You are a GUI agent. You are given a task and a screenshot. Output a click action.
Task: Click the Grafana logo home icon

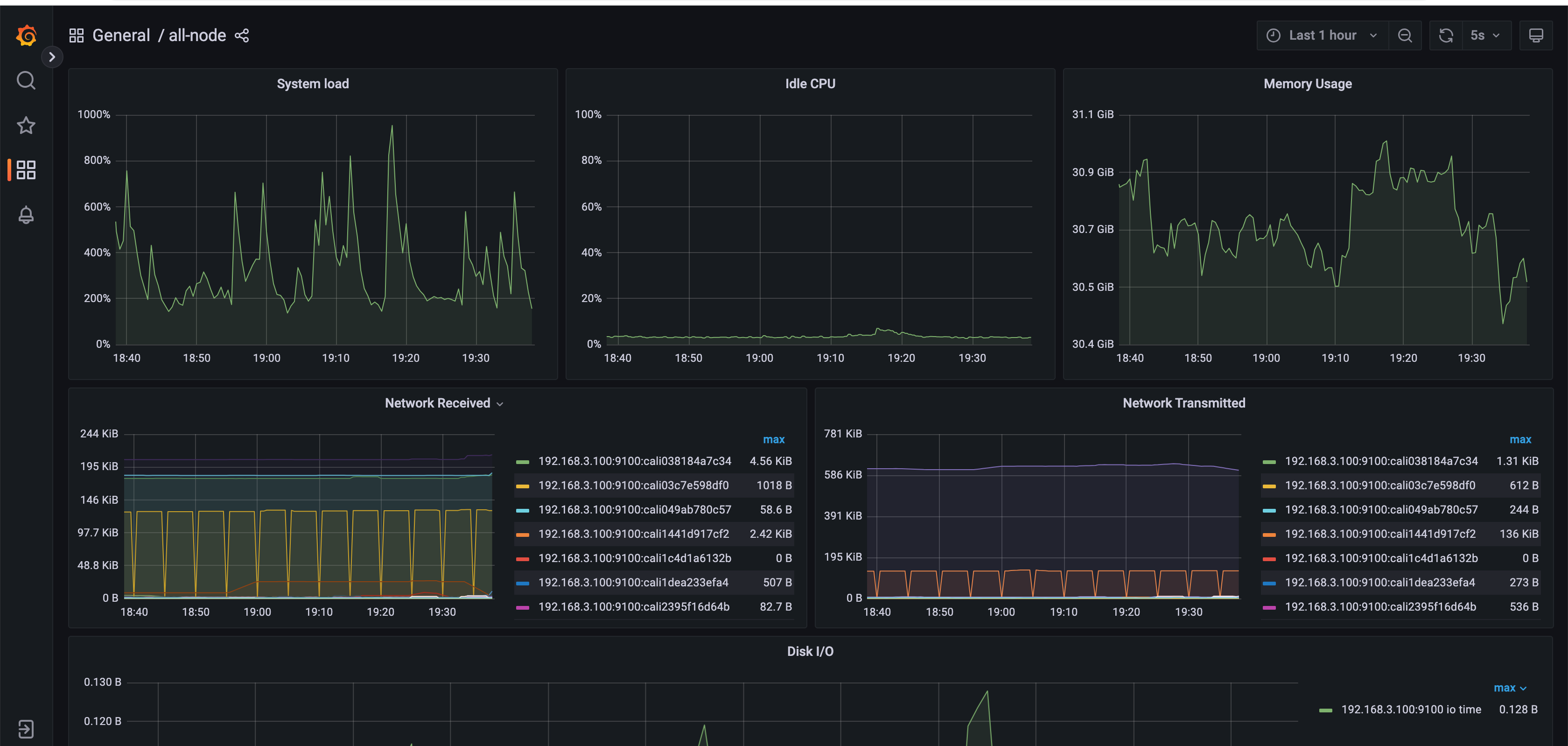coord(26,36)
